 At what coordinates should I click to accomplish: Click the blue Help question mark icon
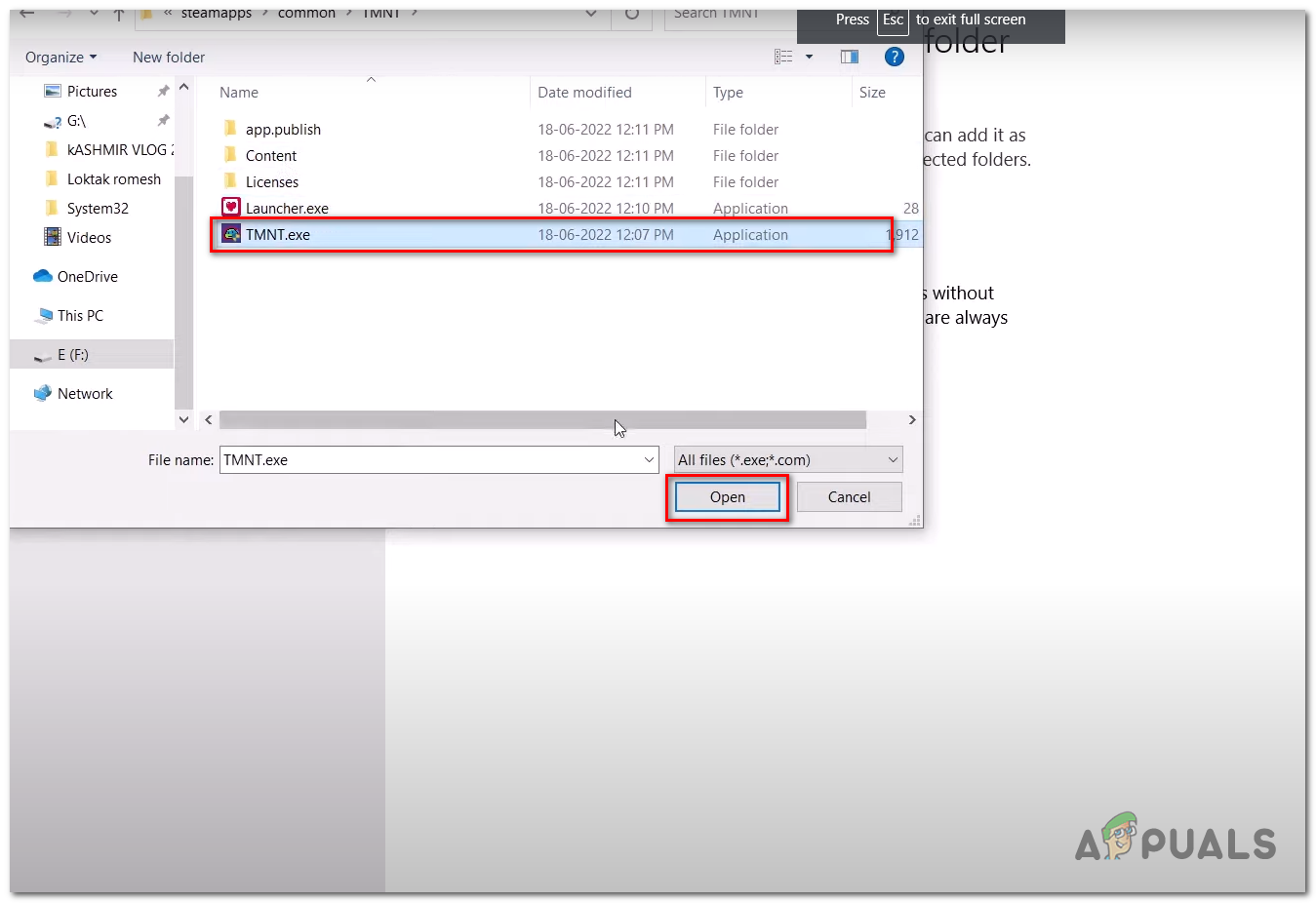click(894, 57)
